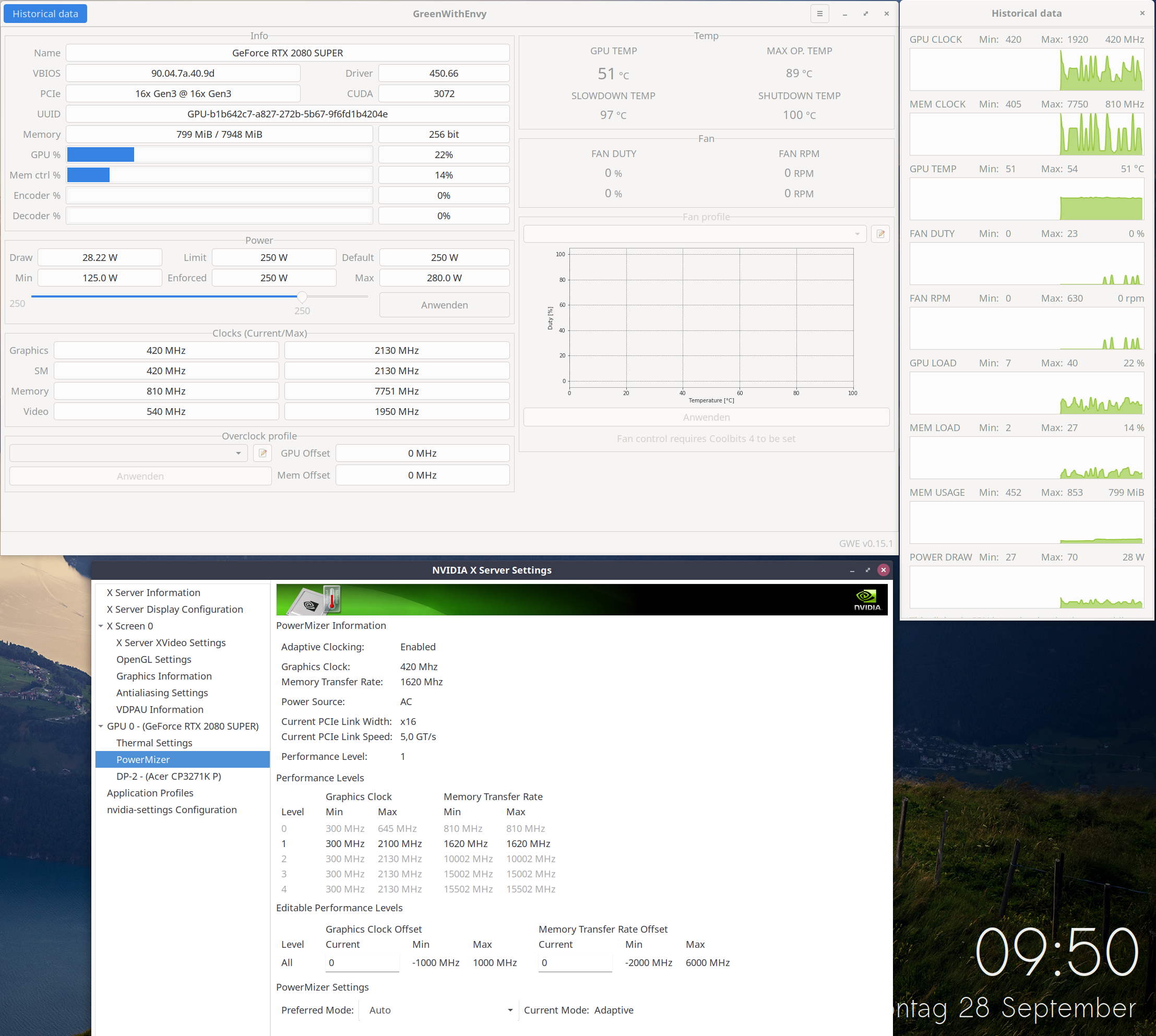Click the thermometer GPU banner icon
The height and width of the screenshot is (1036, 1156).
[331, 599]
